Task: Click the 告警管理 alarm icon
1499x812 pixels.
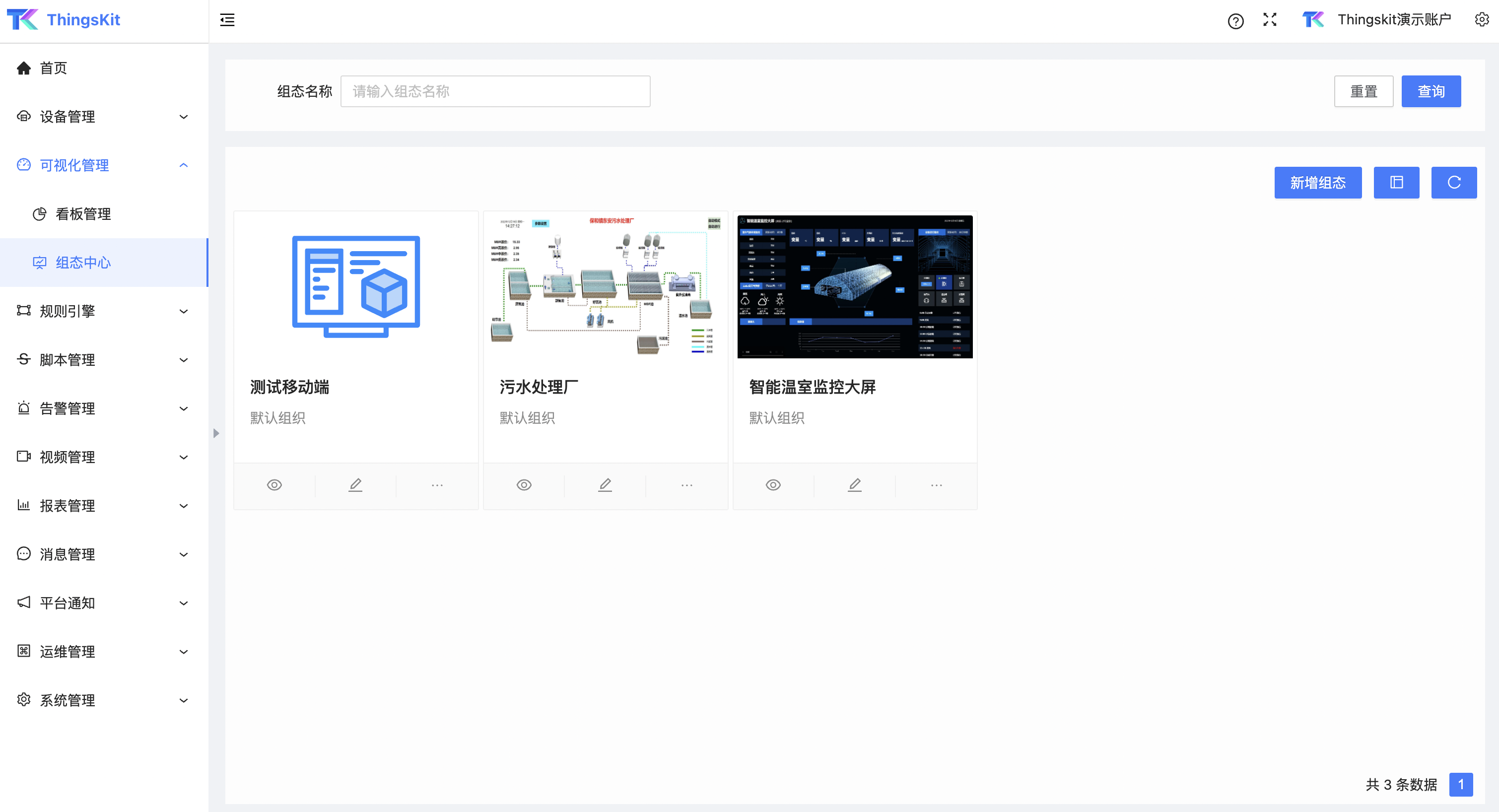Action: (x=24, y=408)
